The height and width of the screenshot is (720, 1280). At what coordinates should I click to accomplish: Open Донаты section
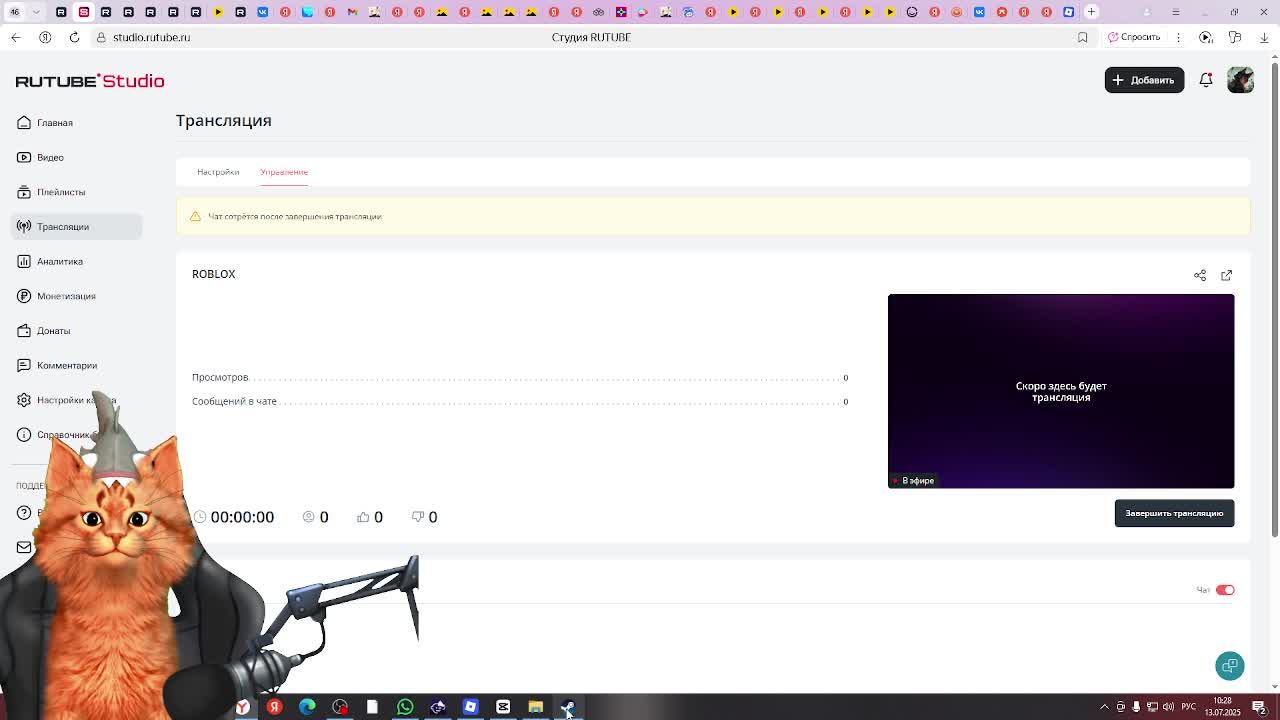tap(76, 331)
